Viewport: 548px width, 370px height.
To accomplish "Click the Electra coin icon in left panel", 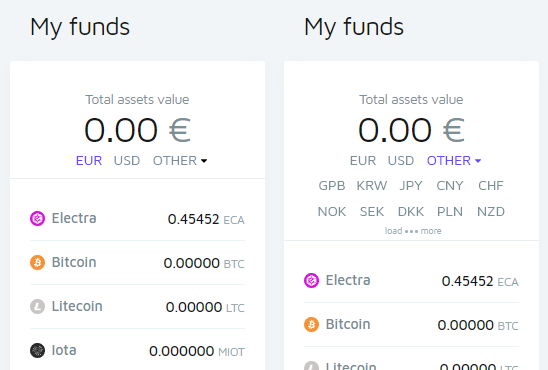I will [x=37, y=219].
